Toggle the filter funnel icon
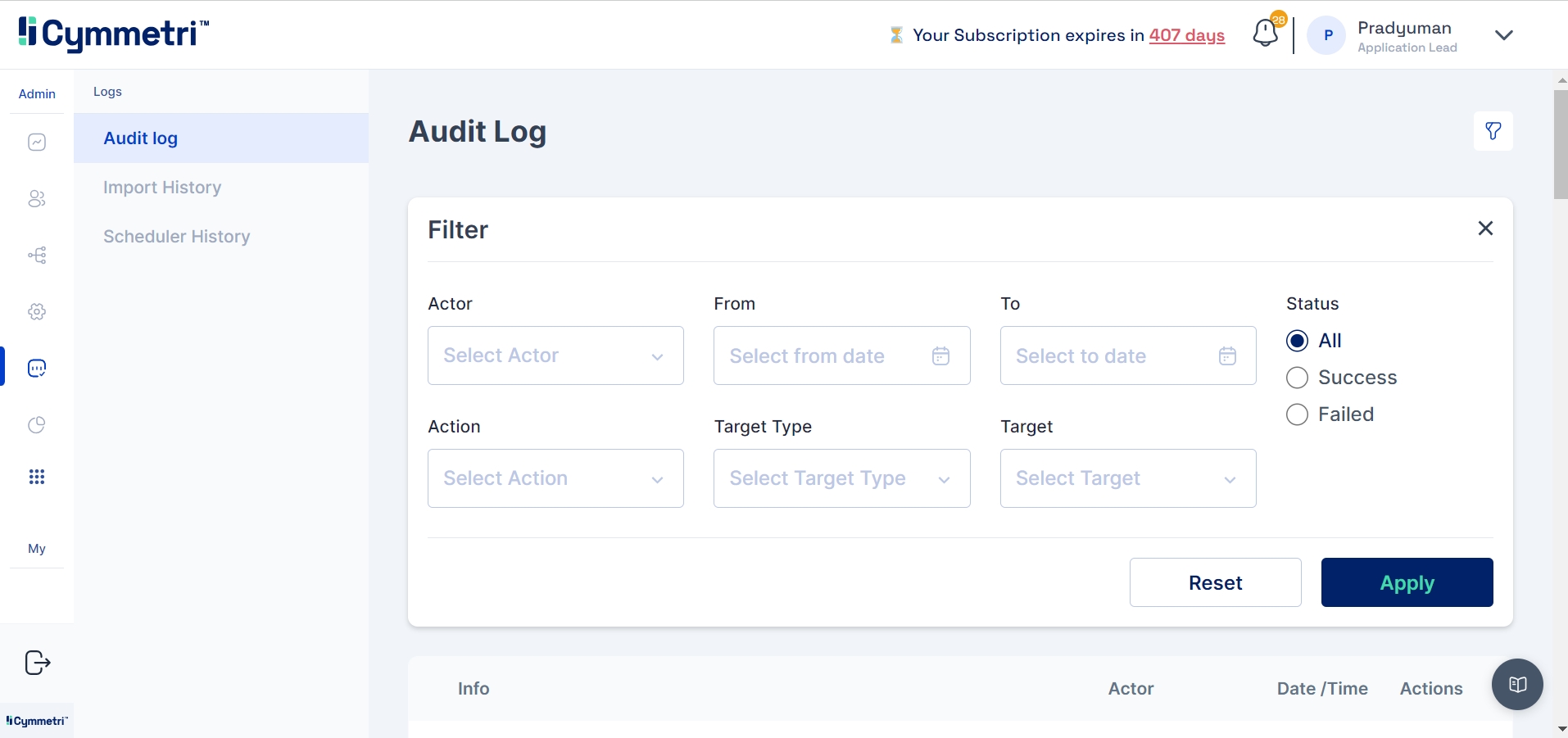Image resolution: width=1568 pixels, height=738 pixels. (1493, 131)
